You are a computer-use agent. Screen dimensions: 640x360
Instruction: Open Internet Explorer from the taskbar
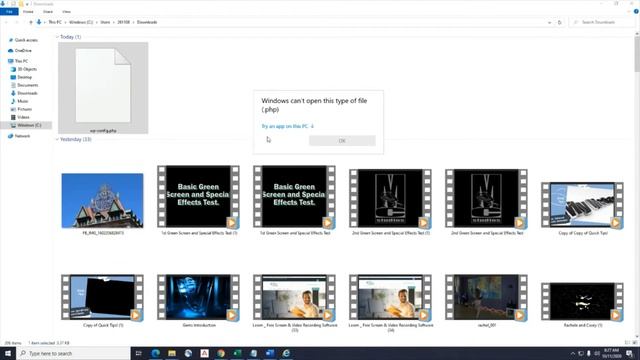[286, 353]
